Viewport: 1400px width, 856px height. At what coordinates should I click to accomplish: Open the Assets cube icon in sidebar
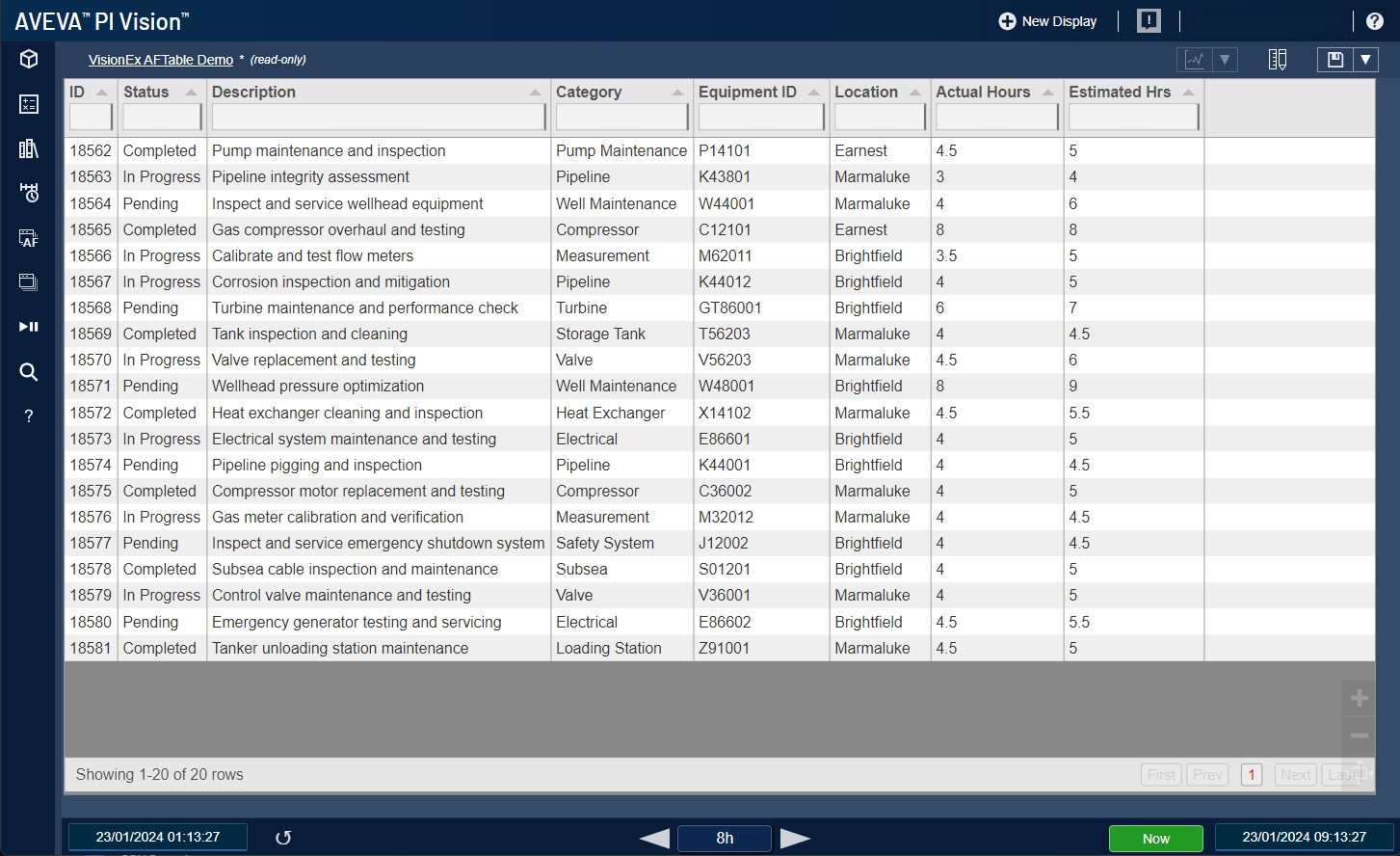[x=29, y=59]
